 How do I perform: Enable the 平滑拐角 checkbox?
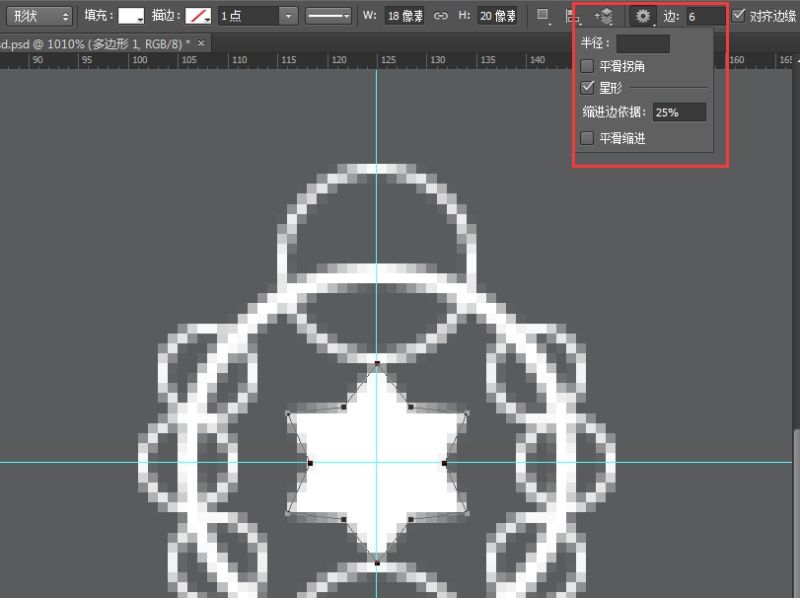(587, 66)
